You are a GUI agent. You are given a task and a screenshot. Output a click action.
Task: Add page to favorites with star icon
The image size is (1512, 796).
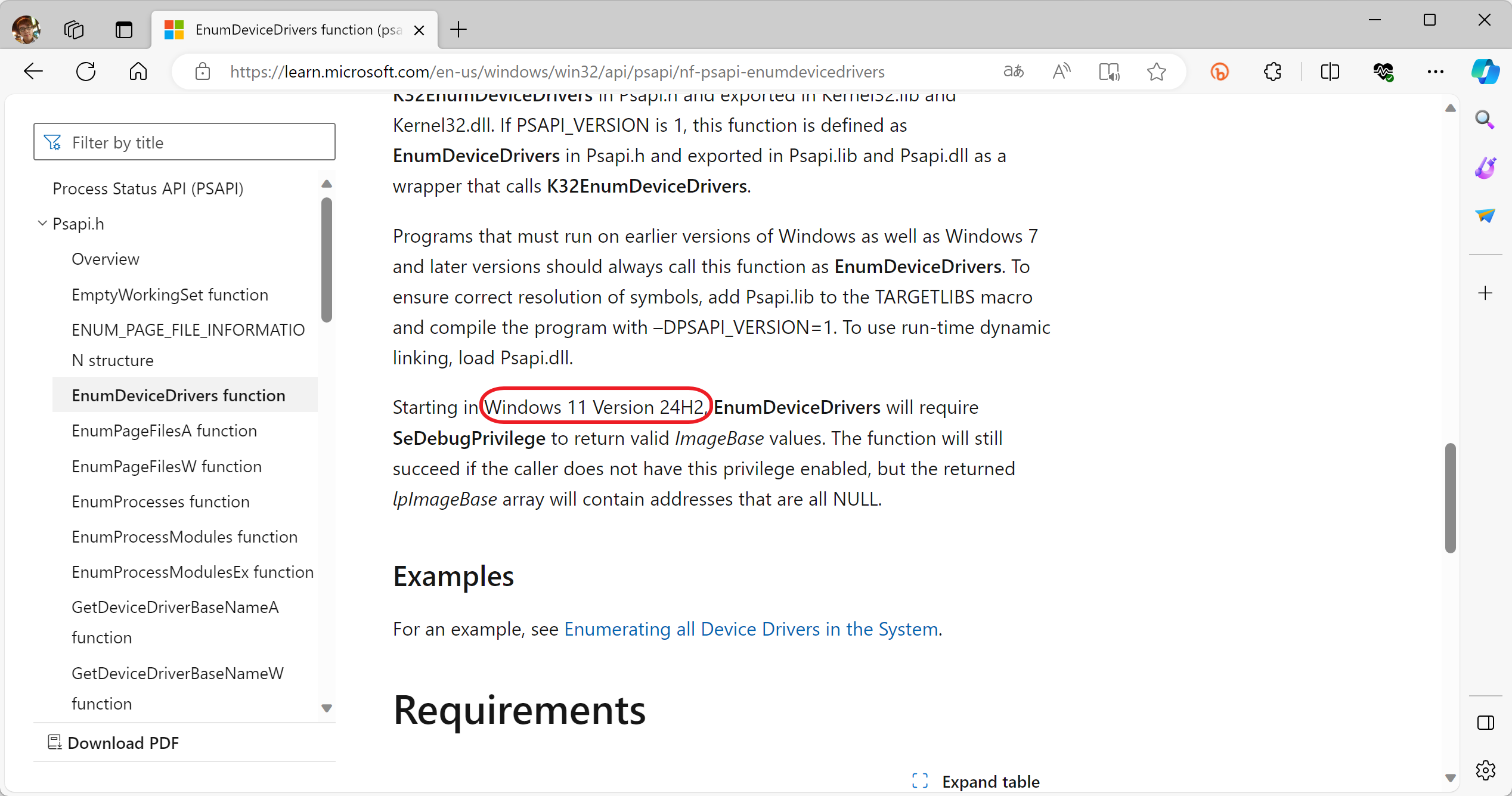[1156, 72]
